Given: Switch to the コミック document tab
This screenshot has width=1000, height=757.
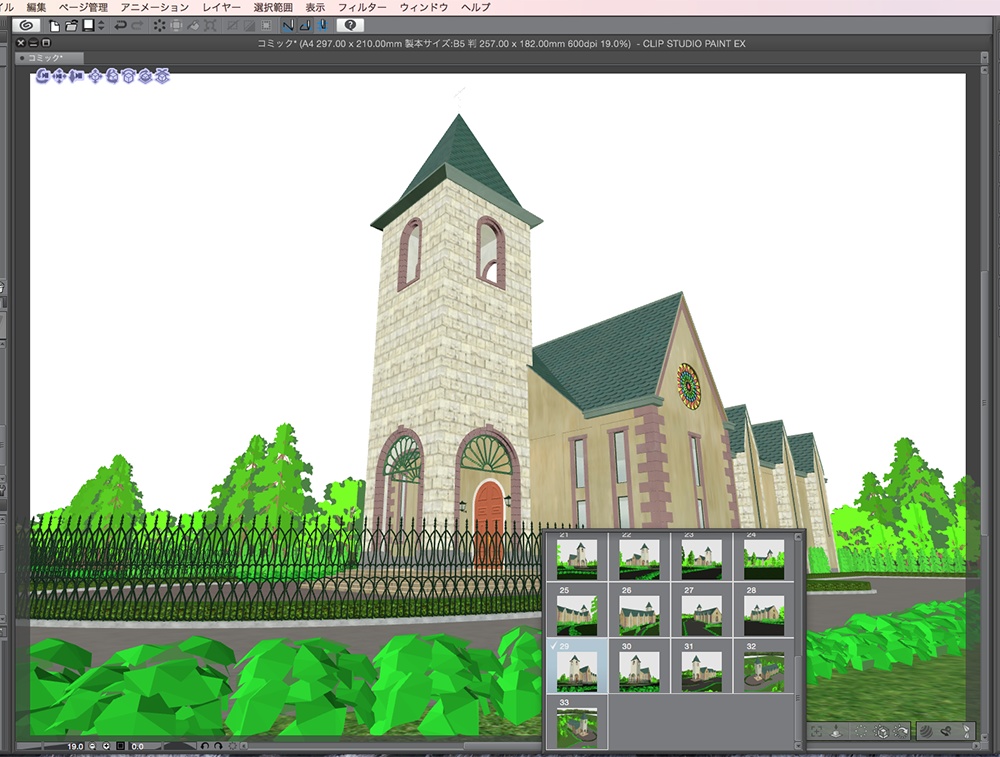Looking at the screenshot, I should pyautogui.click(x=45, y=59).
